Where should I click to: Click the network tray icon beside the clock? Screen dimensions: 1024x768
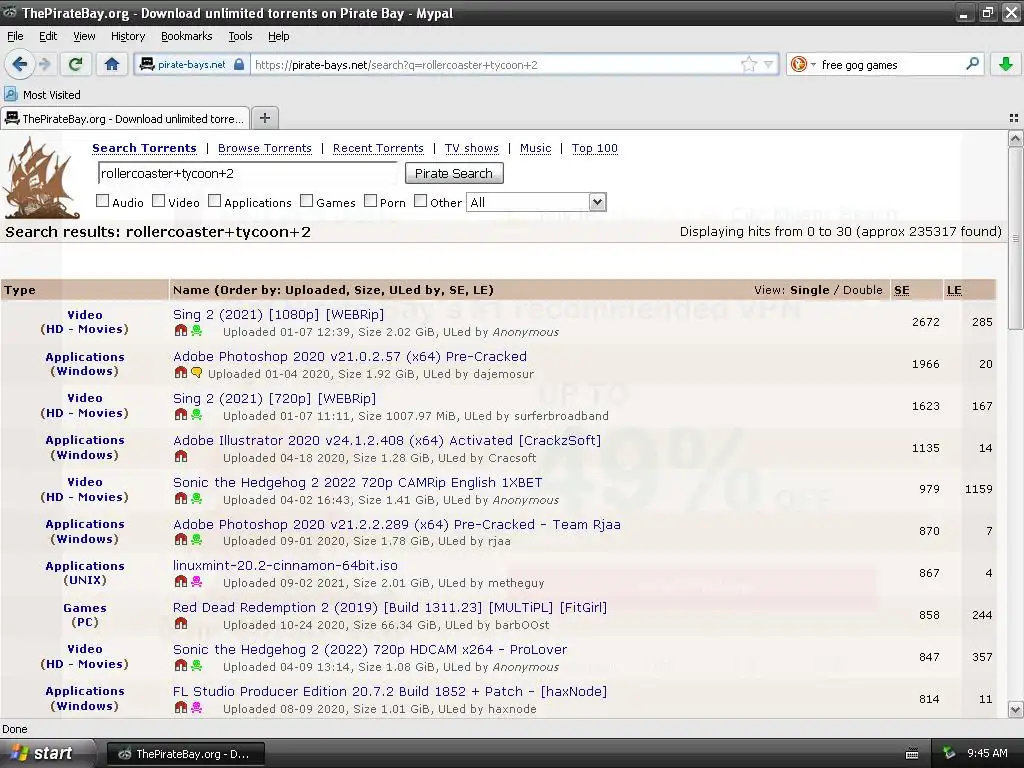tap(949, 754)
